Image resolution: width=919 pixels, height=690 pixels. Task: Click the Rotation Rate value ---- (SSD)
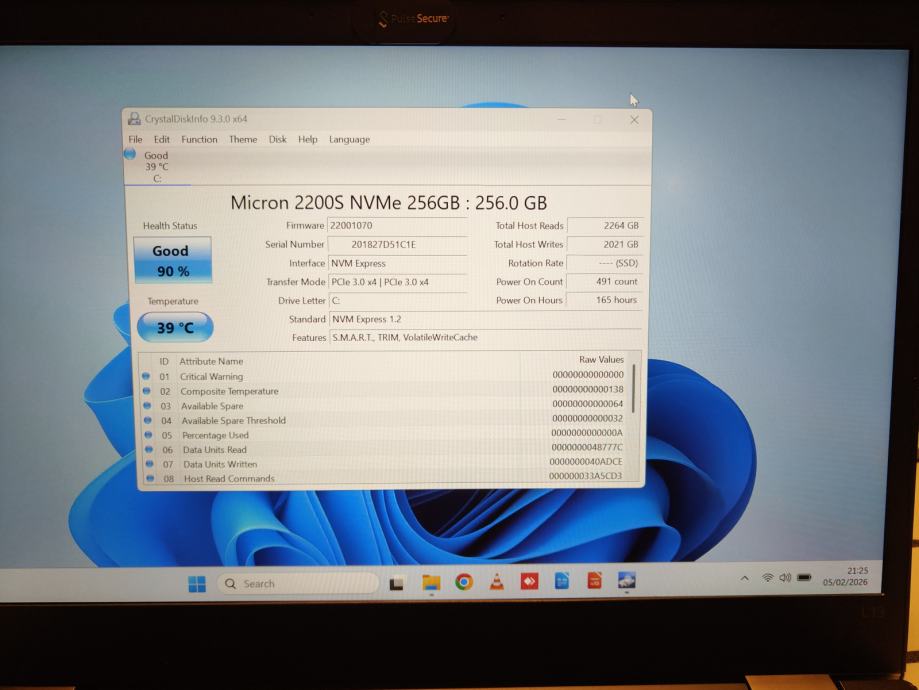click(604, 263)
